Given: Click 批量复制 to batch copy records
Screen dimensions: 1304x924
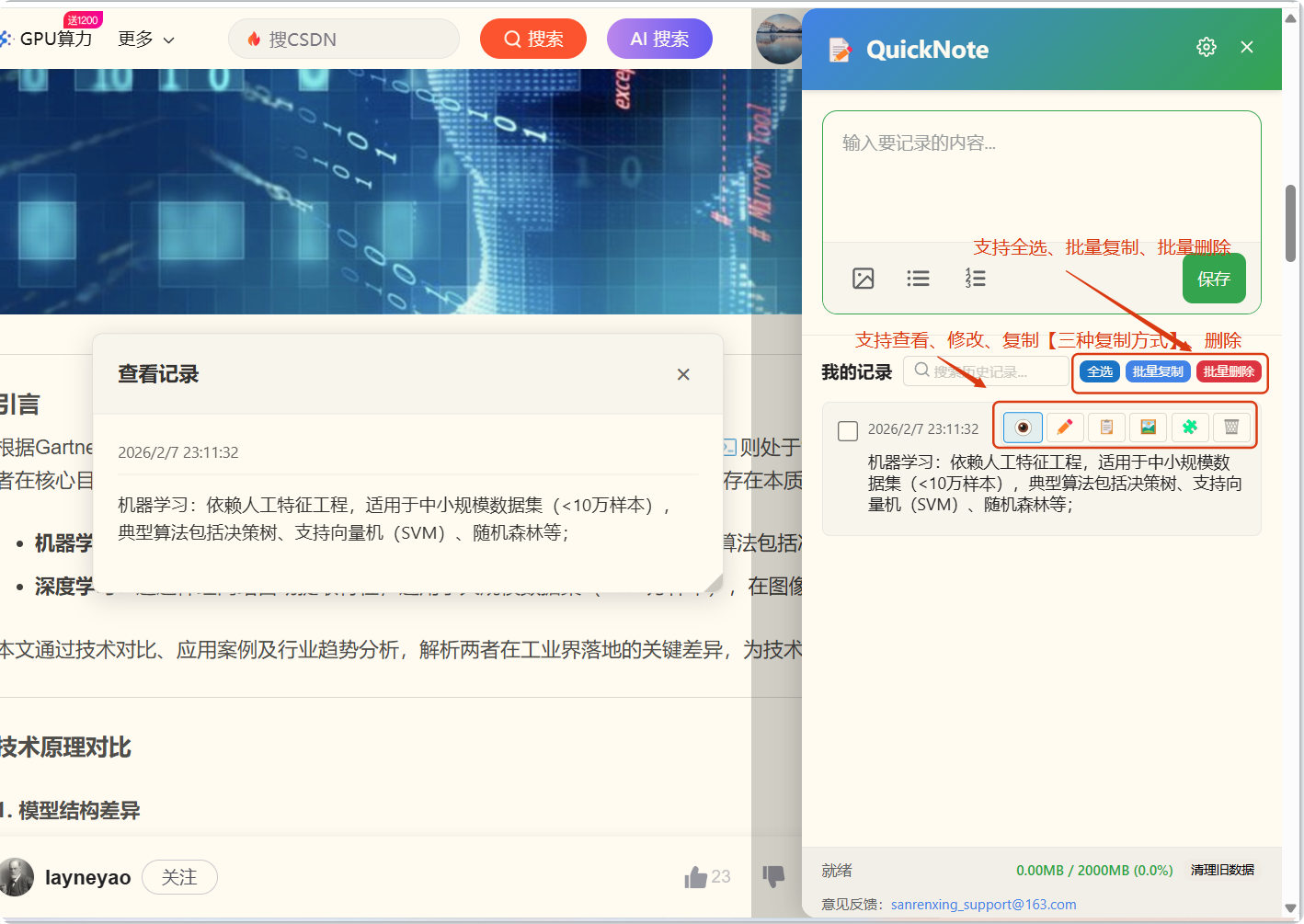Looking at the screenshot, I should tap(1158, 371).
